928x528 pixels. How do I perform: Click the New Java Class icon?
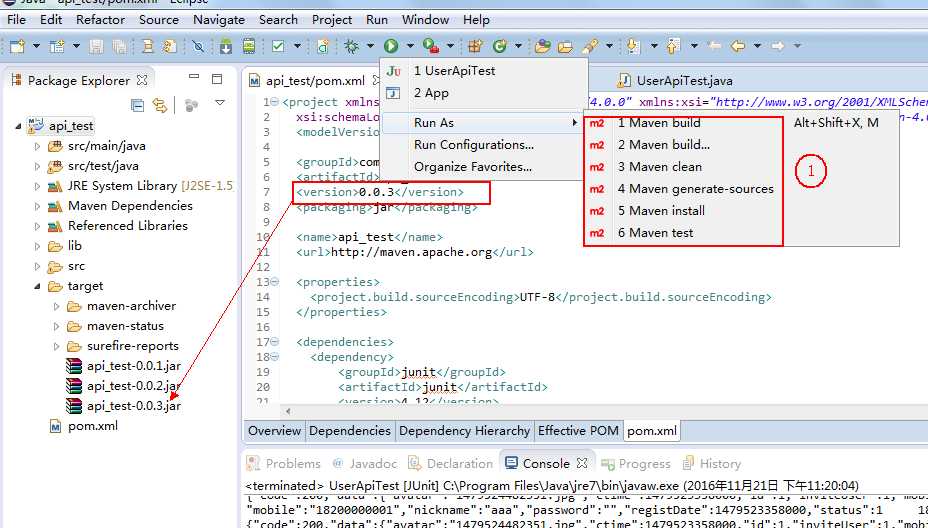pos(500,46)
